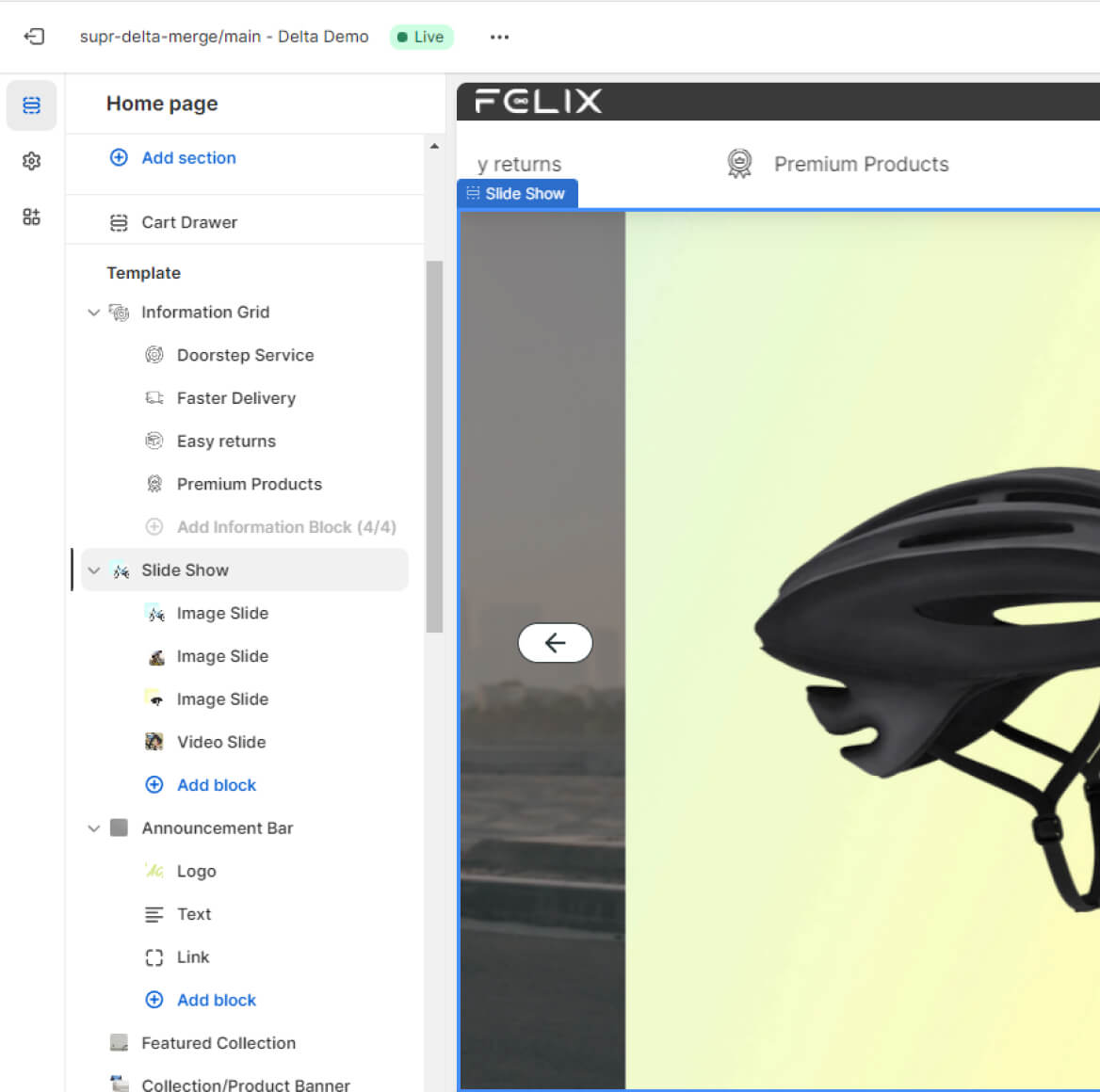
Task: Click the Cart Drawer section icon
Action: click(x=119, y=223)
